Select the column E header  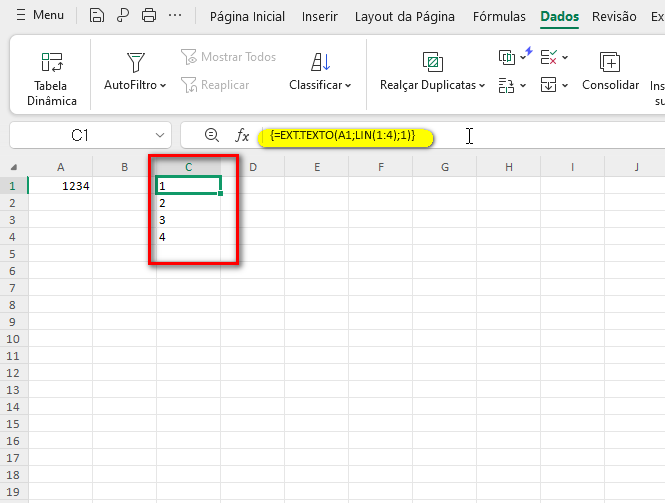coord(316,167)
